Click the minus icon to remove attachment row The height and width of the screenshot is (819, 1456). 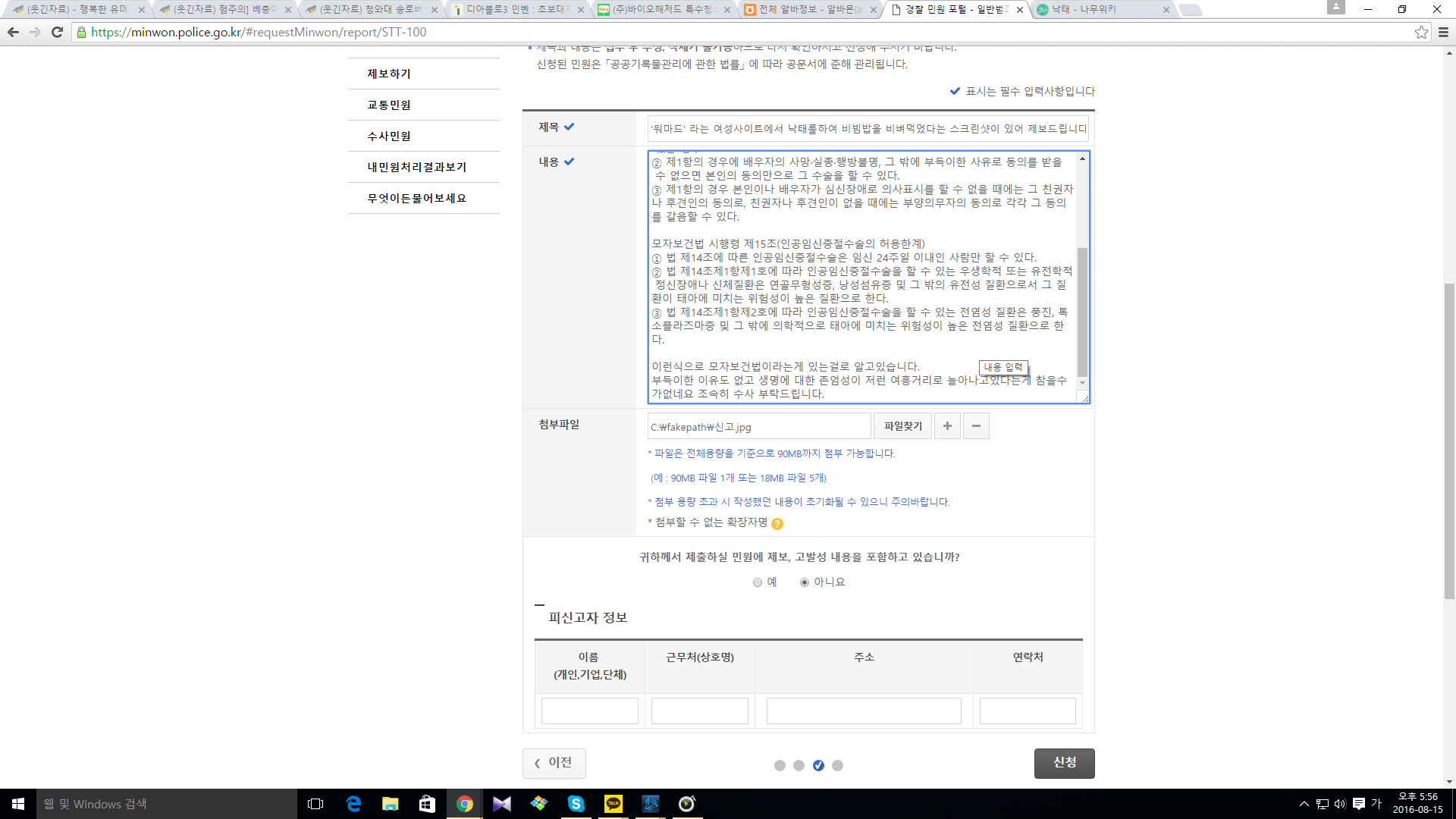976,426
